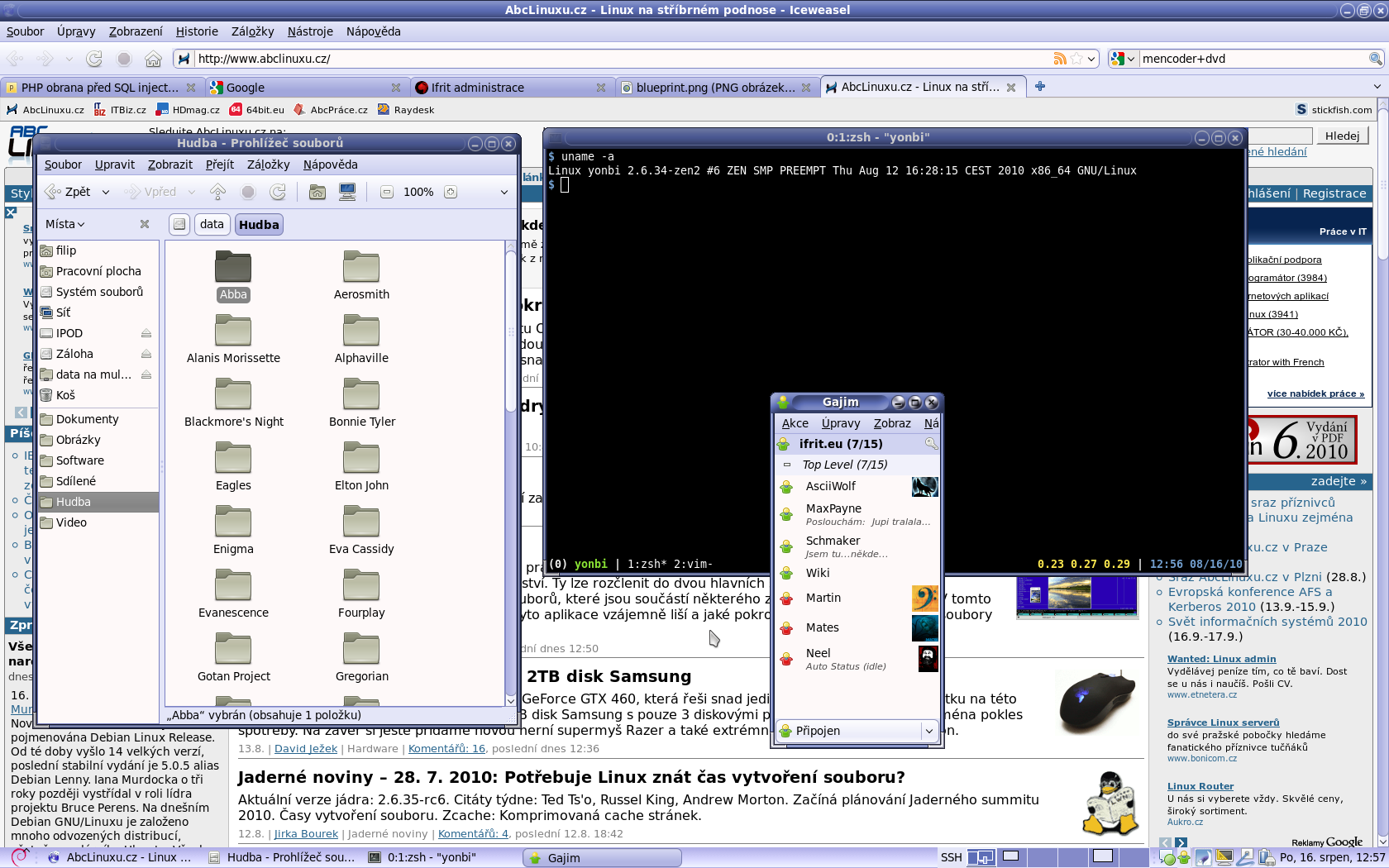1389x868 pixels.
Task: Close the Místa sidebar pane
Action: (x=145, y=224)
